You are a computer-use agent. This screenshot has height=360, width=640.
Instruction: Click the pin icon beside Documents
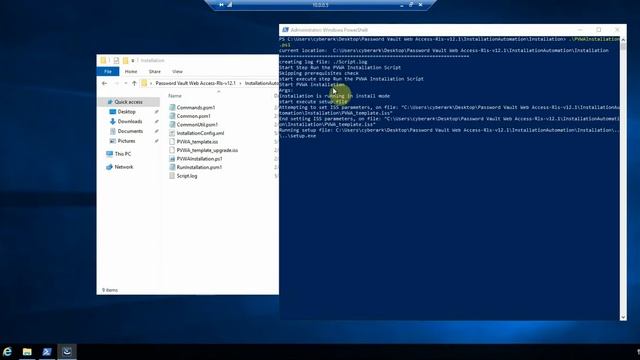[156, 131]
